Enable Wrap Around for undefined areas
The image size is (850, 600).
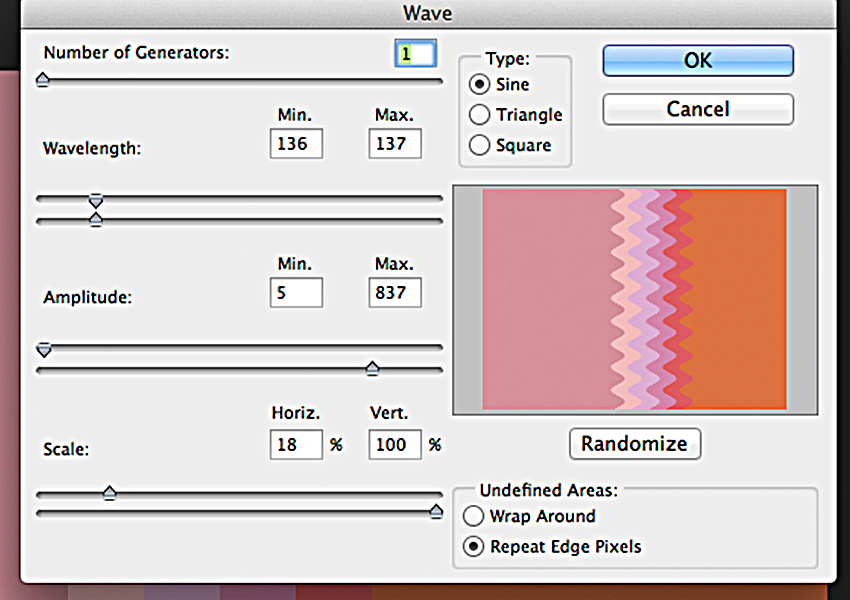pos(473,516)
